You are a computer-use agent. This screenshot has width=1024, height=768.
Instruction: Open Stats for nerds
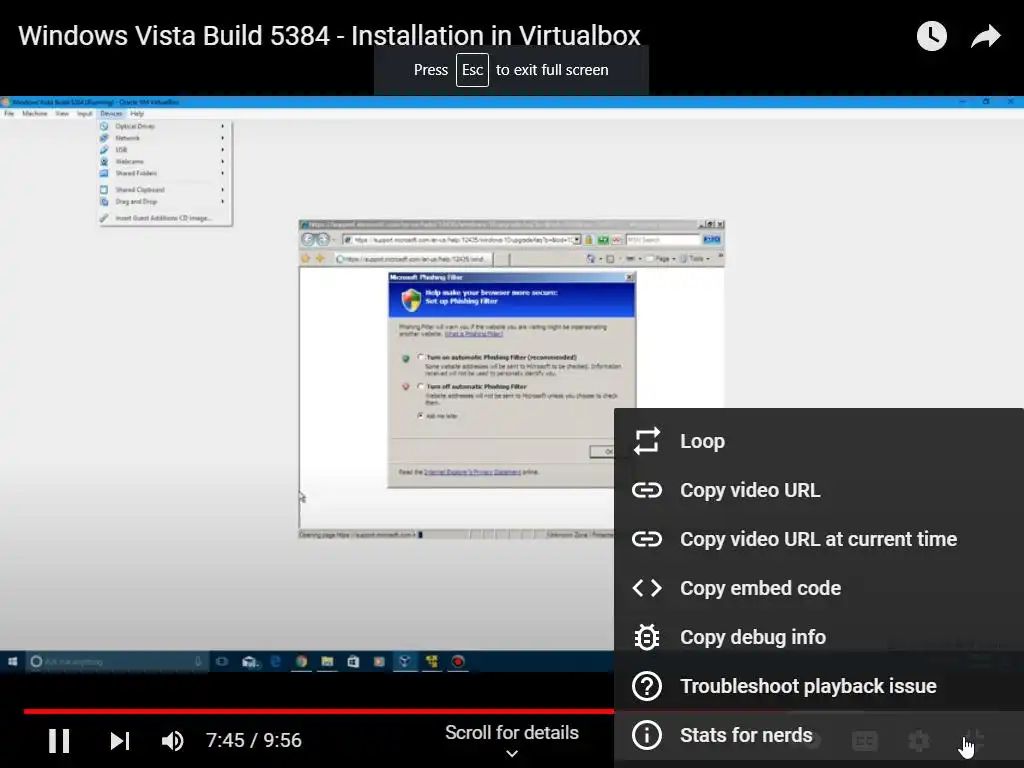click(x=818, y=735)
